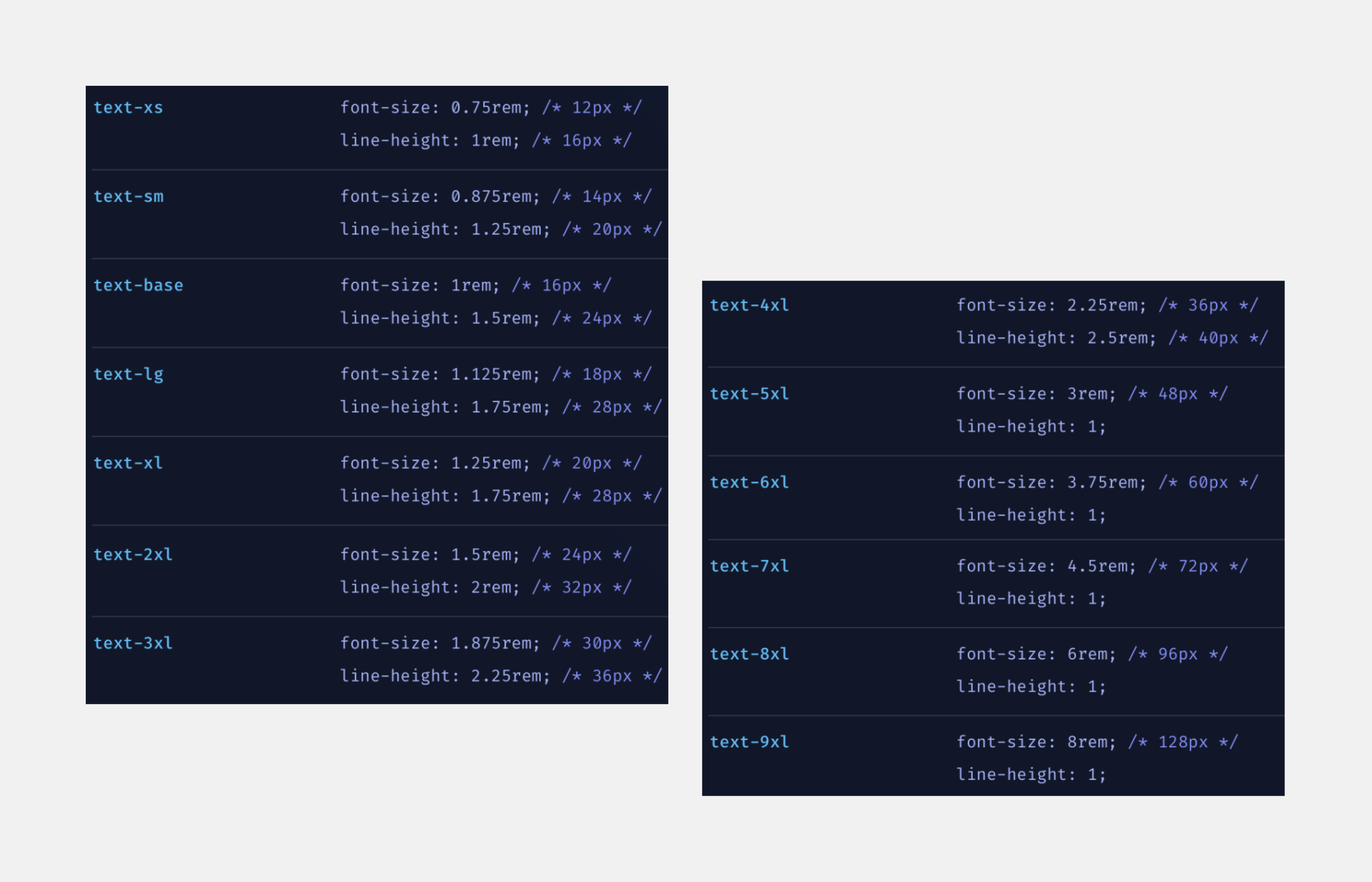Click text-lg 'line-height: 1.75rem' line
The height and width of the screenshot is (882, 1372).
point(501,407)
